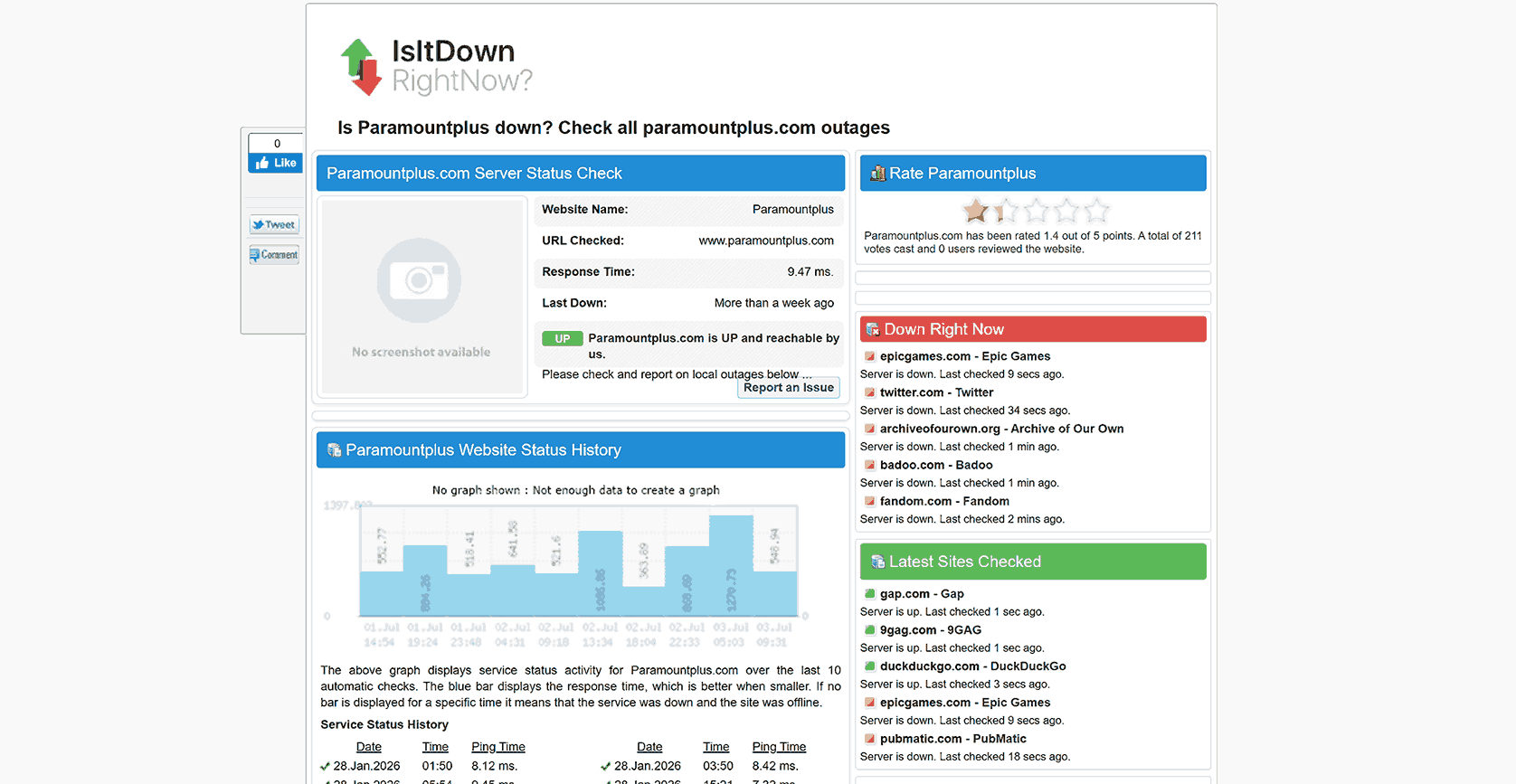Open the fandom.com - Fandom link
The image size is (1516, 784).
pyautogui.click(x=943, y=501)
